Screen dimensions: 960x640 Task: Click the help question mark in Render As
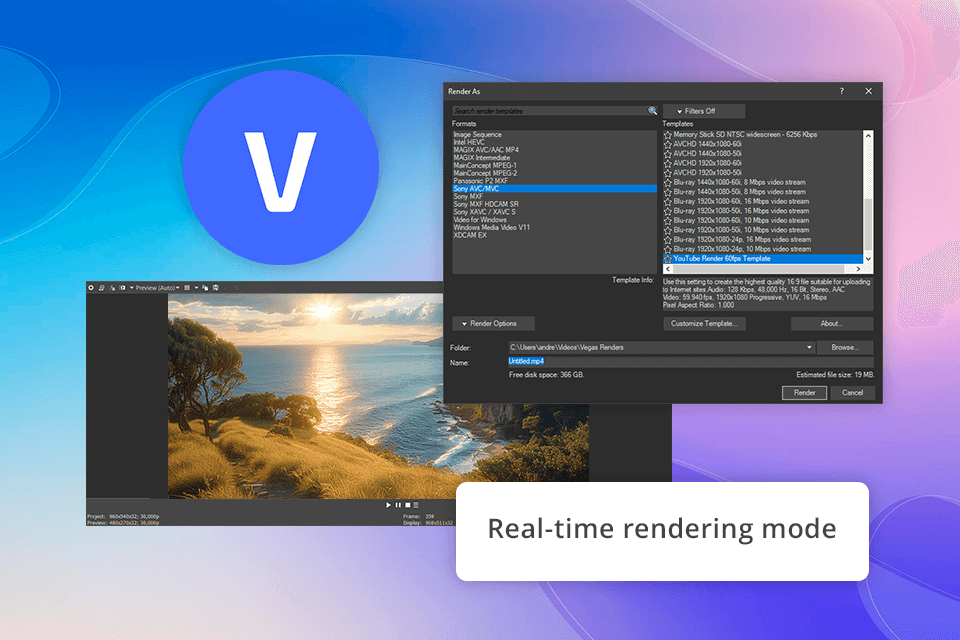tap(842, 91)
